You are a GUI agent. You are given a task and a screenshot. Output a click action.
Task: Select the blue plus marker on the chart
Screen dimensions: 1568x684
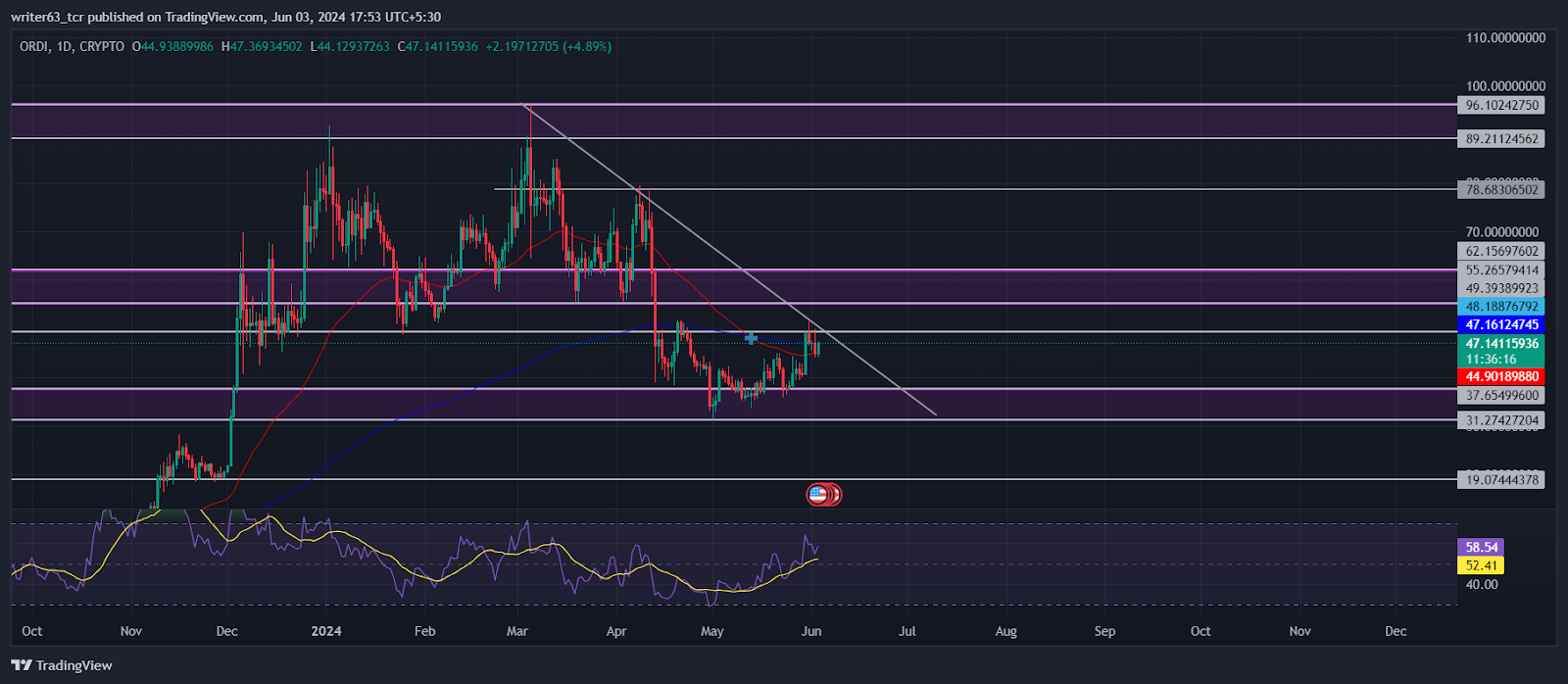tap(751, 338)
